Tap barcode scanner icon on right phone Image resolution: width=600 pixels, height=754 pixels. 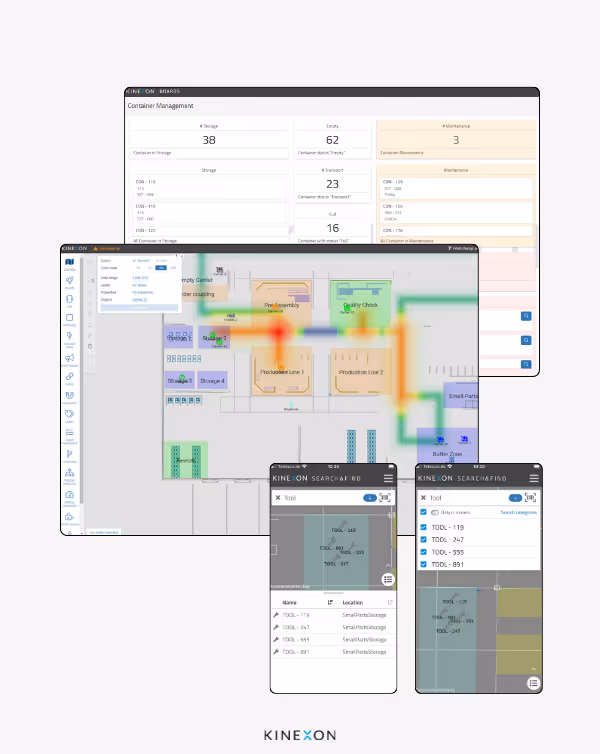point(530,497)
